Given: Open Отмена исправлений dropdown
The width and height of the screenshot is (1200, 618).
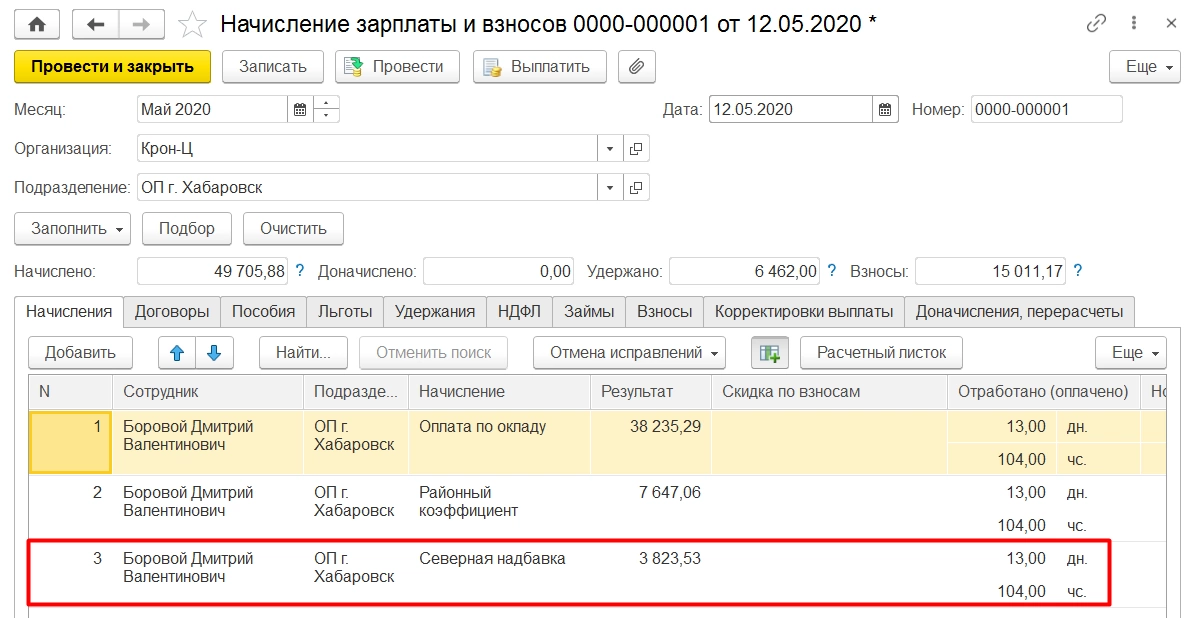Looking at the screenshot, I should [630, 352].
